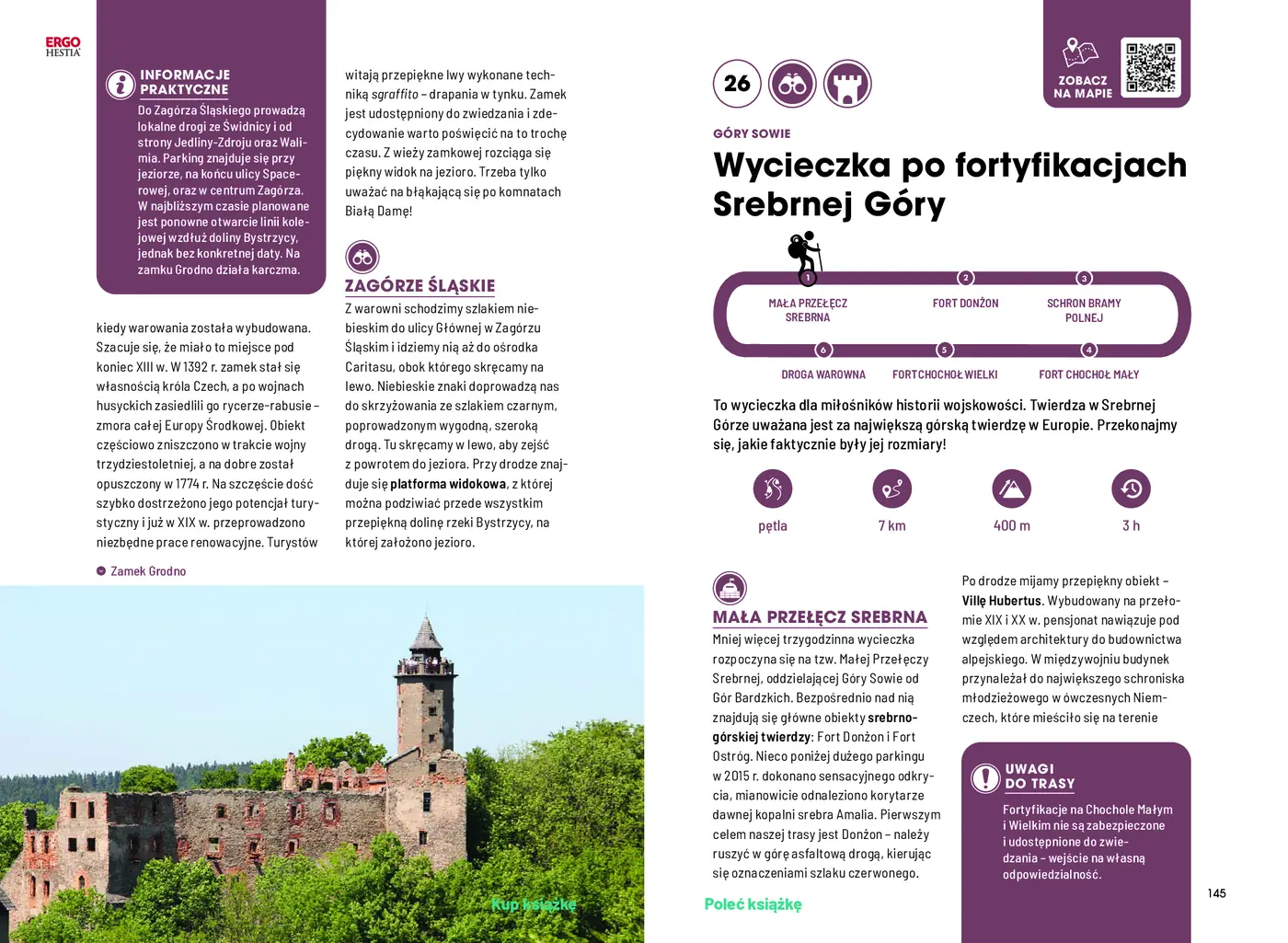
Task: Click the 'Informacje praktyczne' heading
Action: click(x=185, y=82)
